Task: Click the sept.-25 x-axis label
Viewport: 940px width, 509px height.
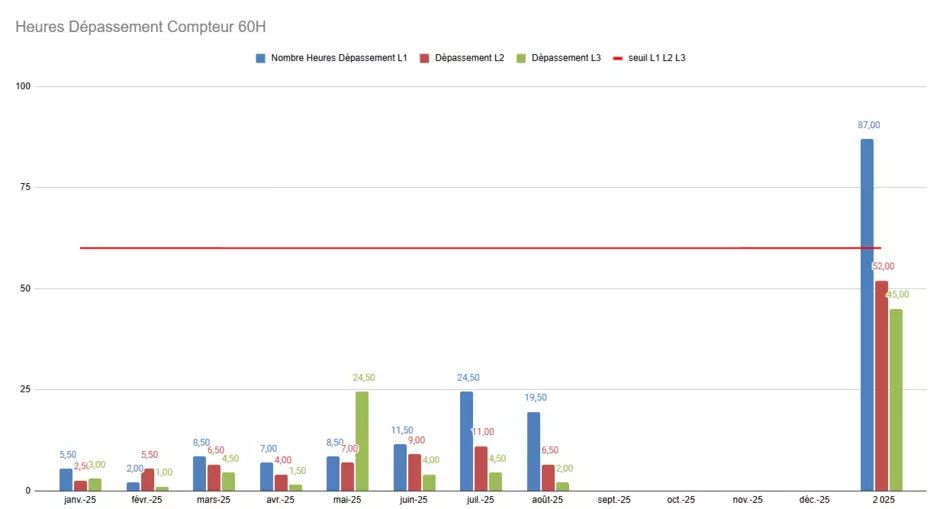Action: 614,499
